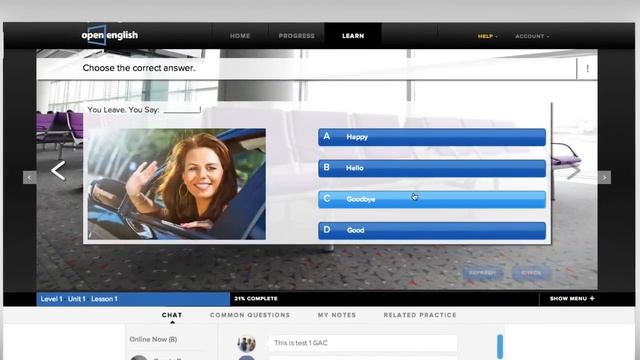The image size is (640, 360).
Task: Click Unit 1 in the breadcrumb
Action: click(x=77, y=299)
